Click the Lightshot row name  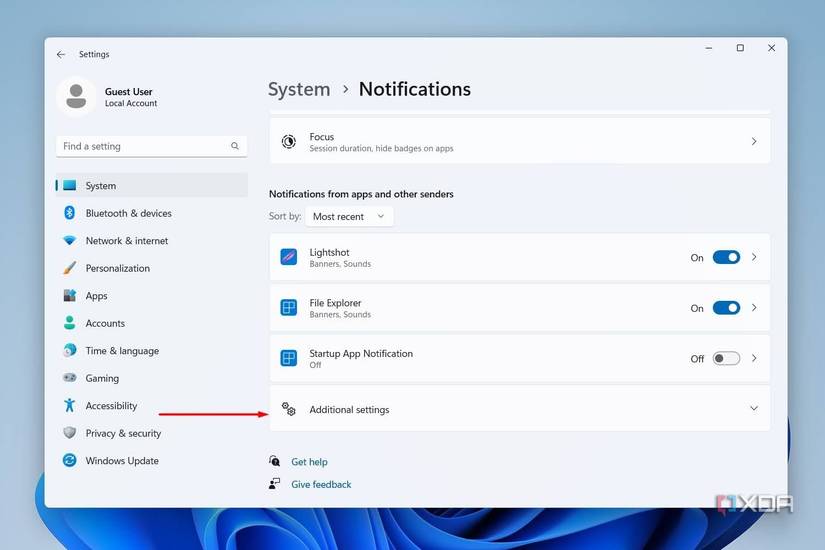tap(329, 252)
